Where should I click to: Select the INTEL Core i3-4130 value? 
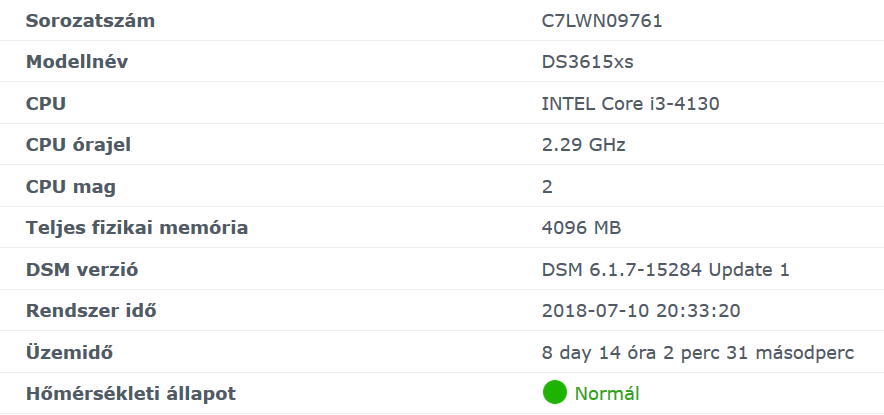click(630, 103)
